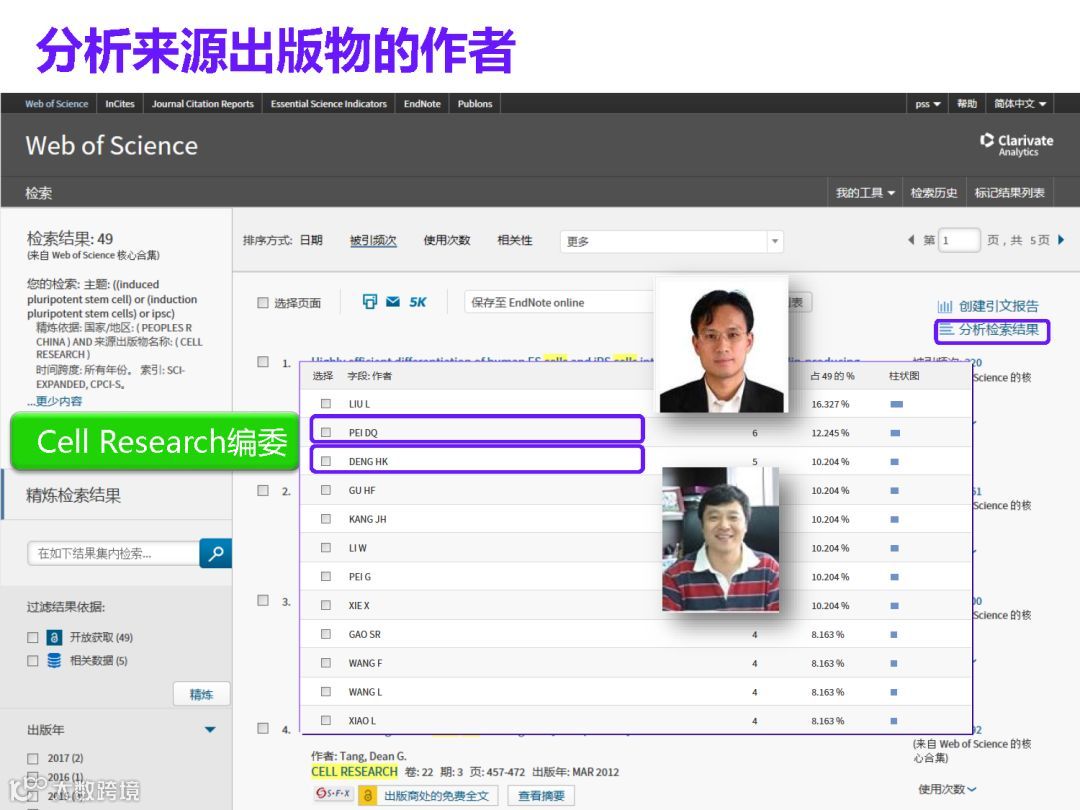Click the CELL RESEARCH journal name
The height and width of the screenshot is (810, 1080).
pos(354,772)
